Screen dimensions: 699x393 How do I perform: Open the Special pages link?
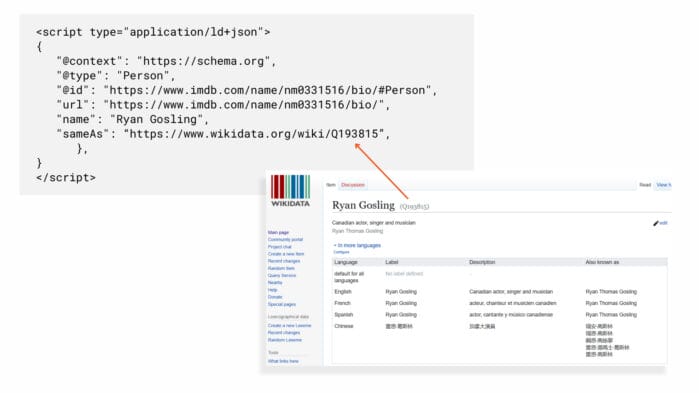click(x=282, y=304)
